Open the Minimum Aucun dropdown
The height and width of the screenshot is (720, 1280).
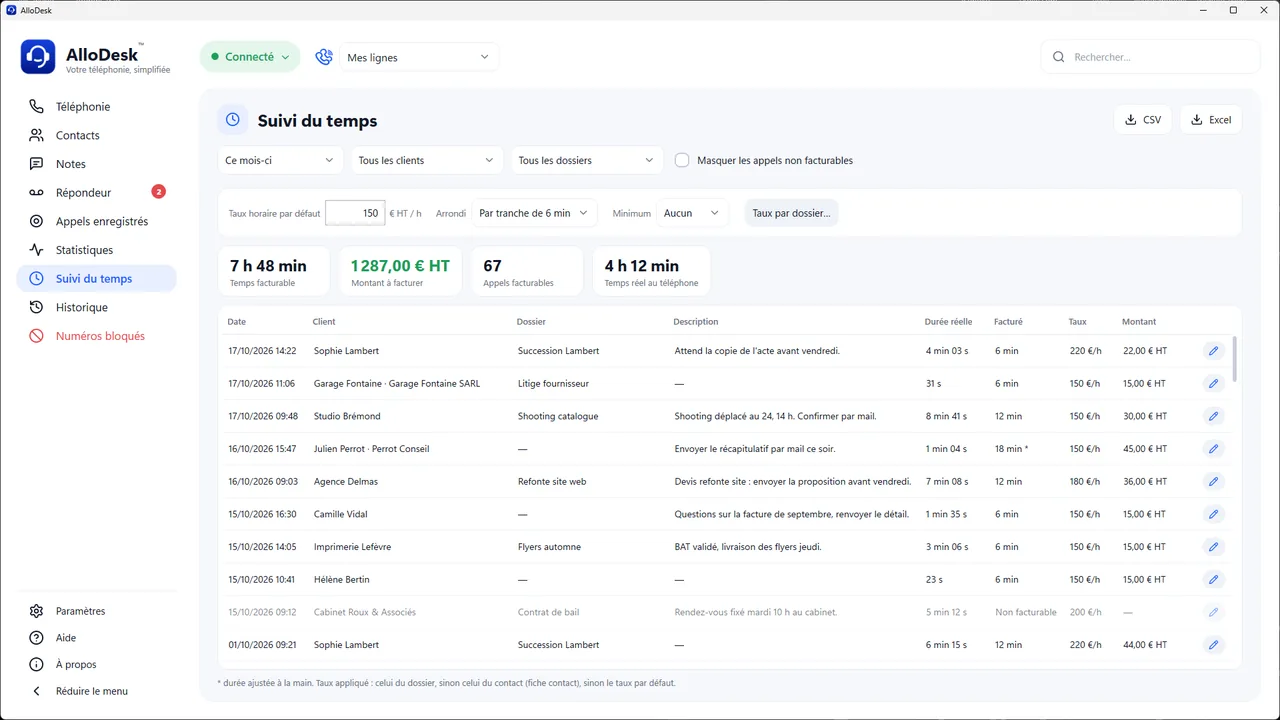(692, 213)
